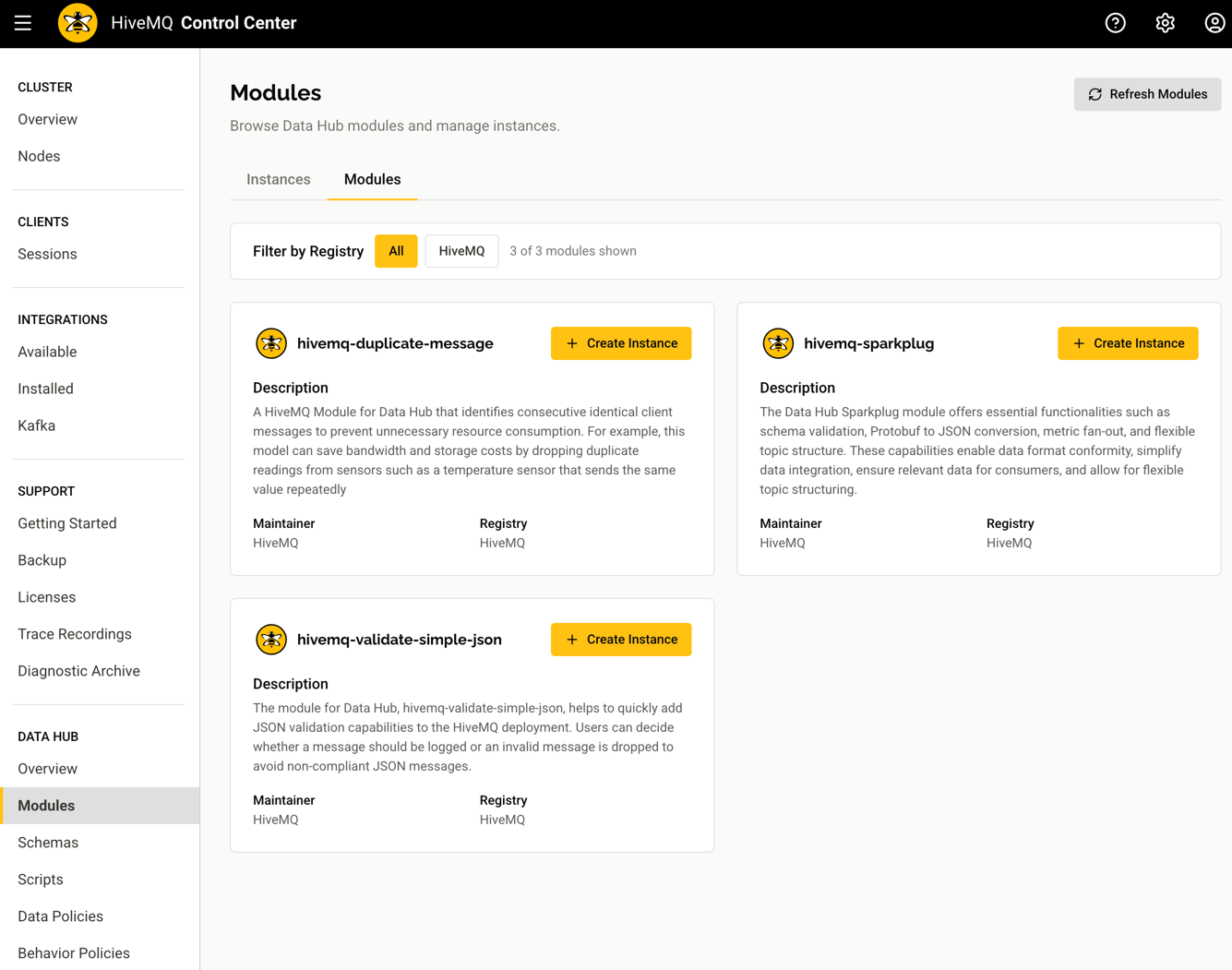
Task: Open Scripts in sidebar
Action: tap(41, 880)
